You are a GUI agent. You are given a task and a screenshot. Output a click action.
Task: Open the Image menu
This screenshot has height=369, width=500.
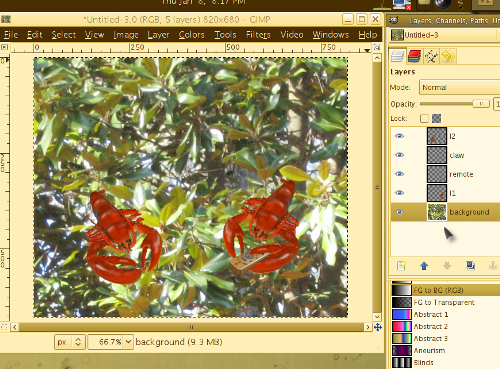point(126,35)
